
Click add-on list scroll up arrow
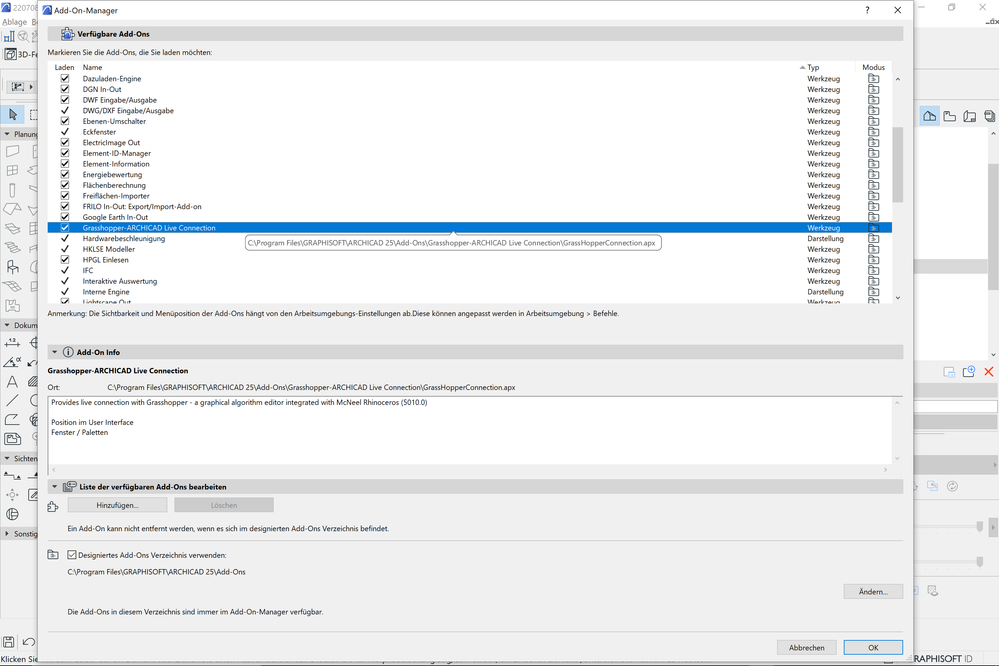coord(898,80)
